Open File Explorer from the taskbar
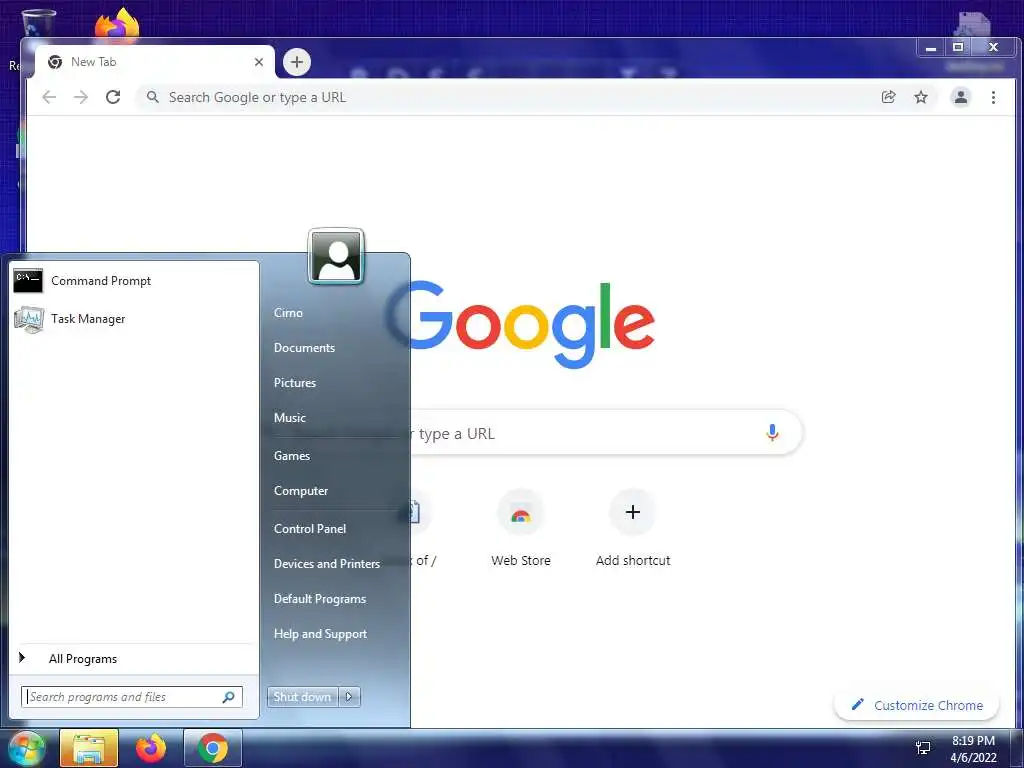The height and width of the screenshot is (768, 1024). (89, 748)
